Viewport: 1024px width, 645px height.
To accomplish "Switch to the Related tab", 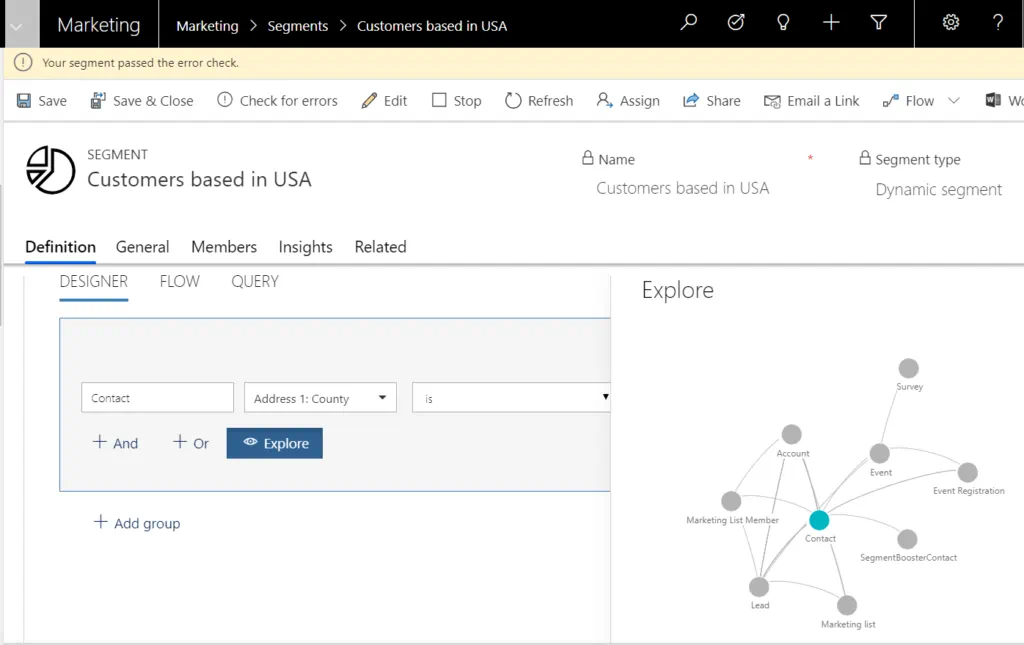I will pyautogui.click(x=381, y=247).
